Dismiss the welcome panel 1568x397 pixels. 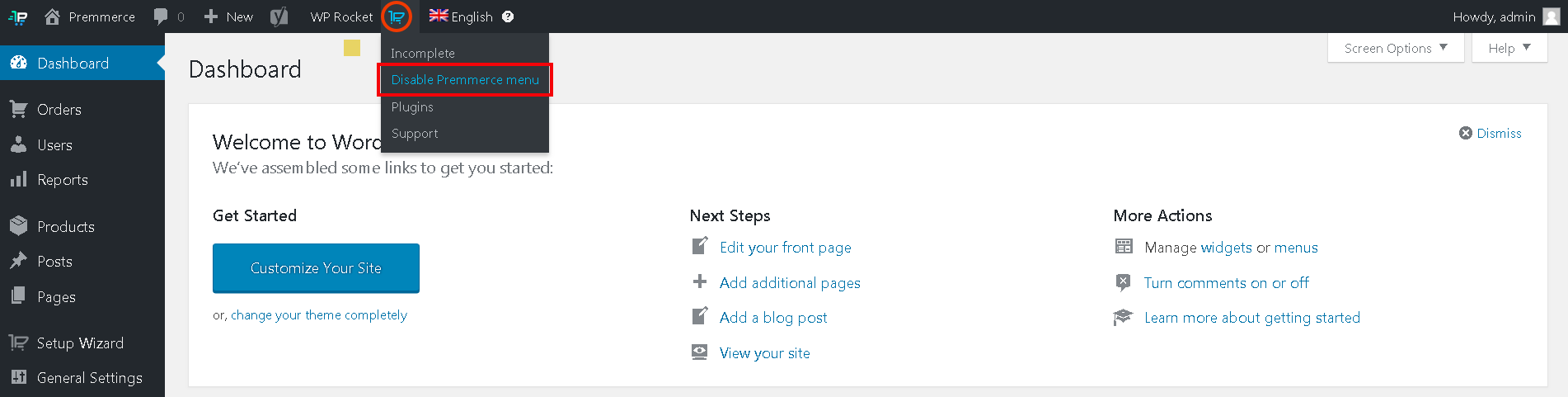tap(1491, 133)
